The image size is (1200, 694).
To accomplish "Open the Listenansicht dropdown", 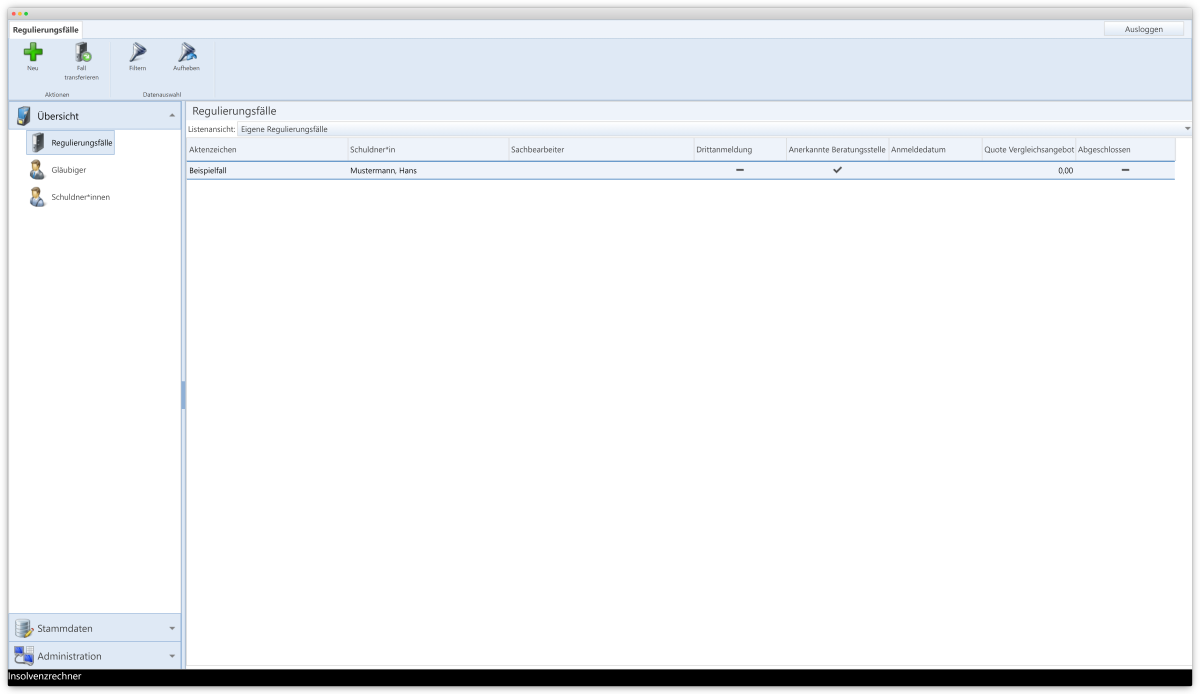I will [x=1187, y=129].
